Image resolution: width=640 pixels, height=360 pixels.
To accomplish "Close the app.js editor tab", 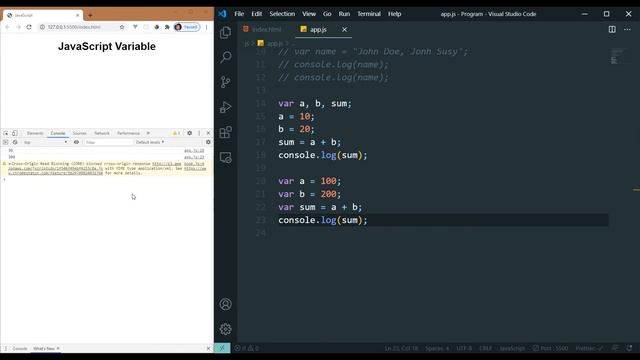I will pos(344,29).
